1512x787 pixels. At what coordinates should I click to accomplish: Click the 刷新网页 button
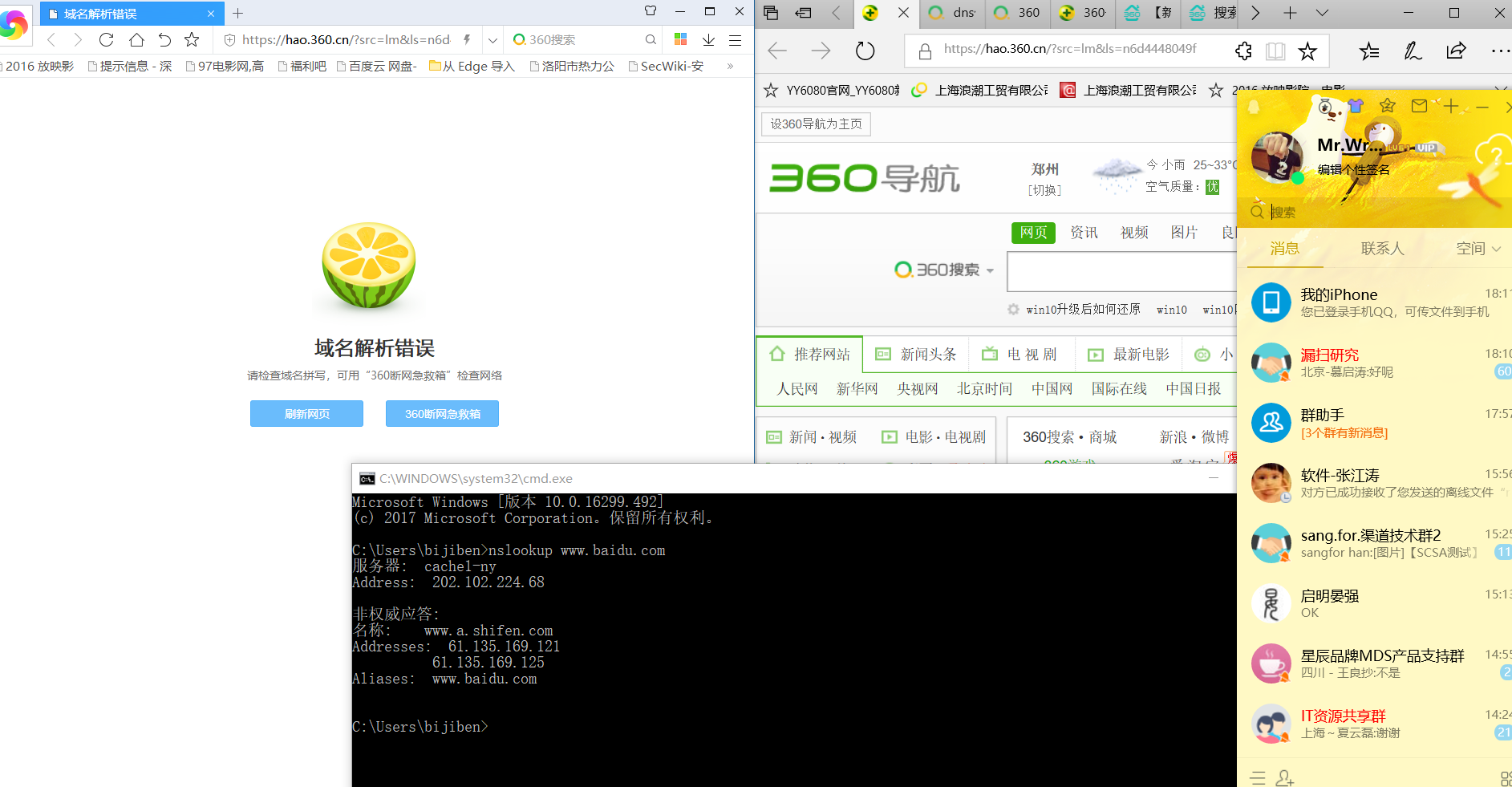click(306, 414)
